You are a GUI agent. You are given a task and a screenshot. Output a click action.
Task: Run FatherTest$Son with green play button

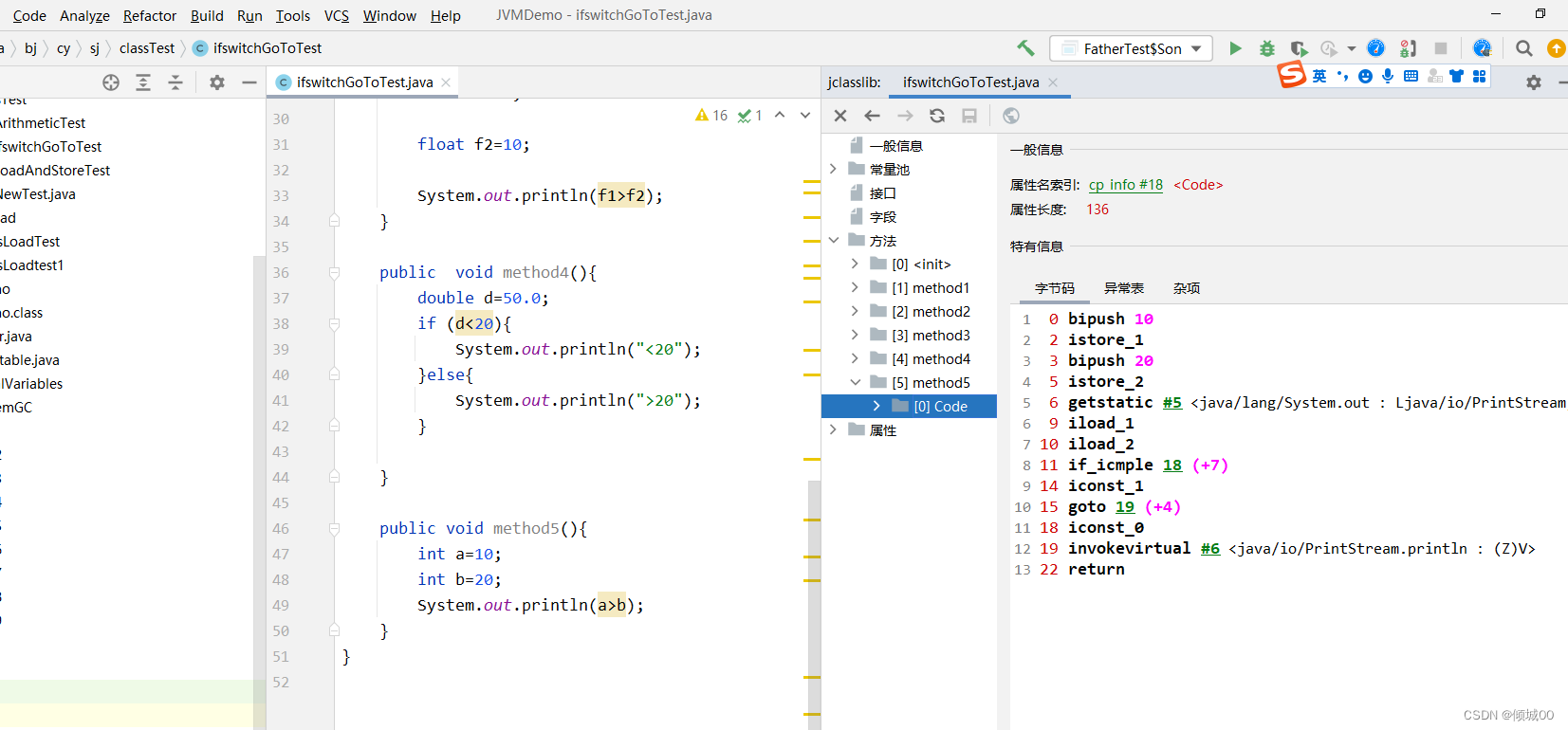[1235, 48]
